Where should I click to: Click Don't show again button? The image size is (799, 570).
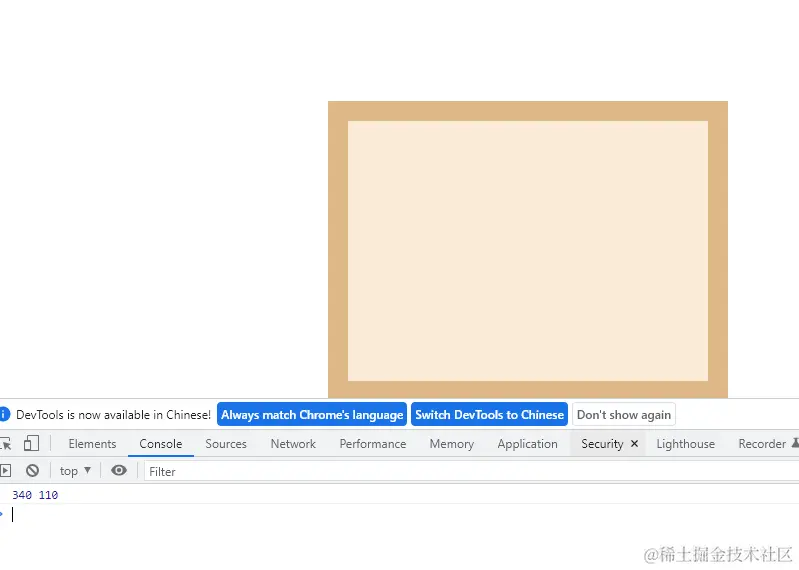click(624, 415)
